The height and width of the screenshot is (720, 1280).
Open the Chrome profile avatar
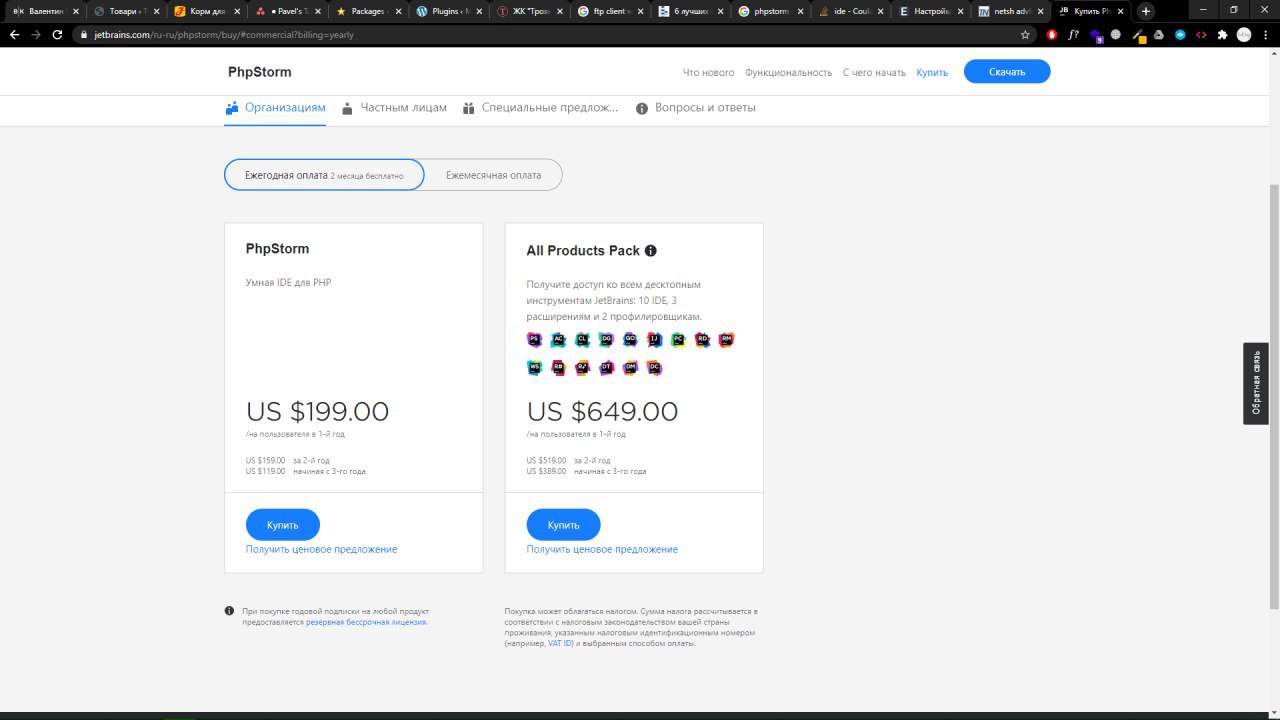(1244, 34)
